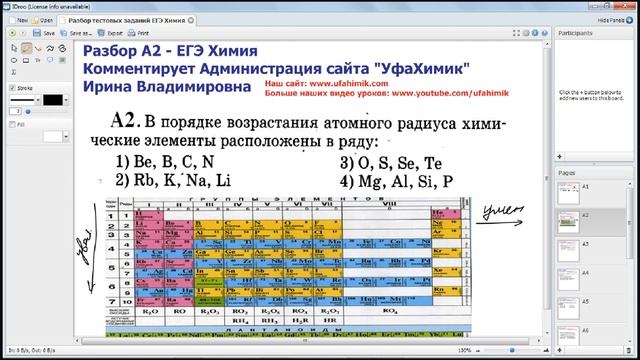The width and height of the screenshot is (640, 360).
Task: Click the blue info icon
Action: point(535,33)
